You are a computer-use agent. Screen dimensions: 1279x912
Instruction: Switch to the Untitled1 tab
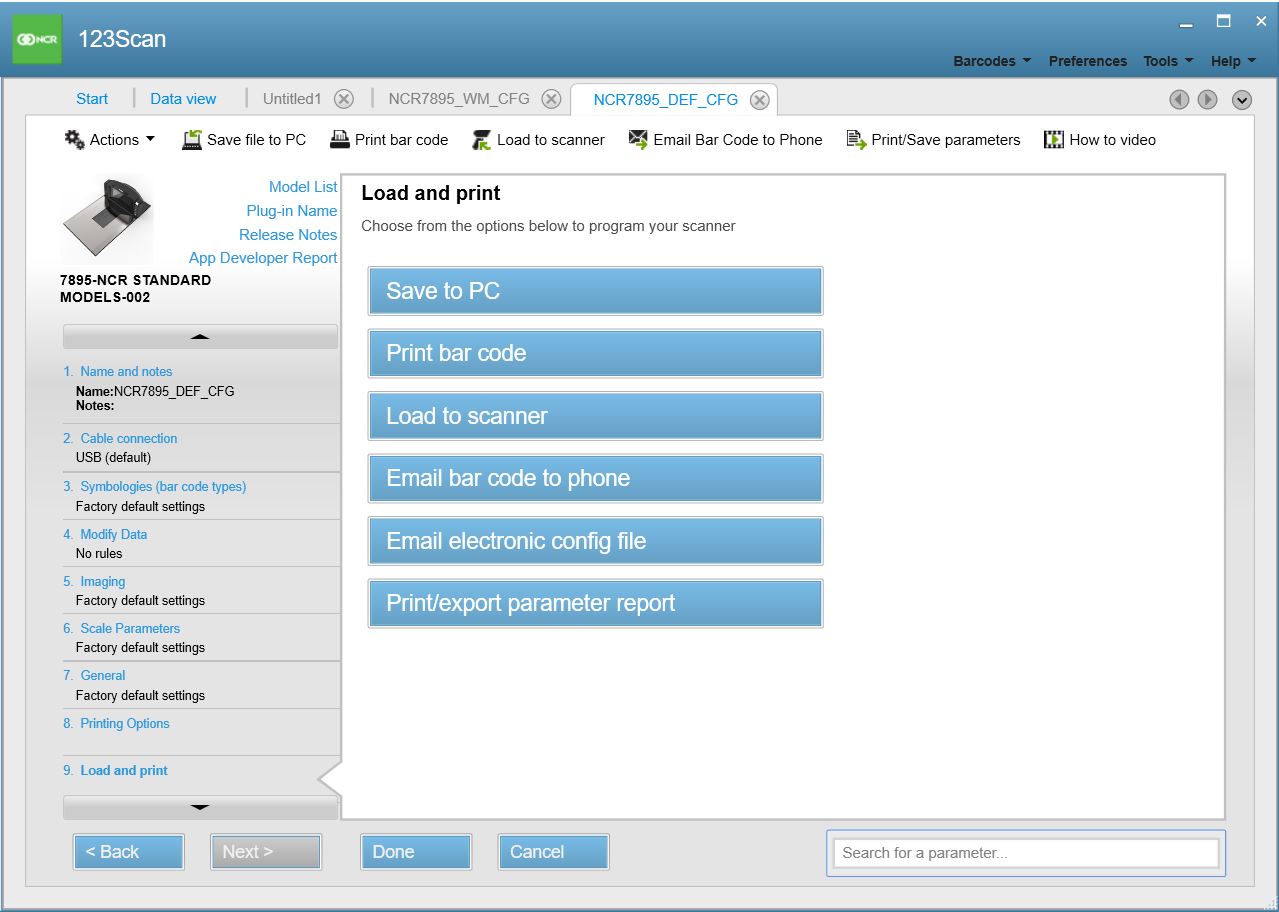pos(292,99)
